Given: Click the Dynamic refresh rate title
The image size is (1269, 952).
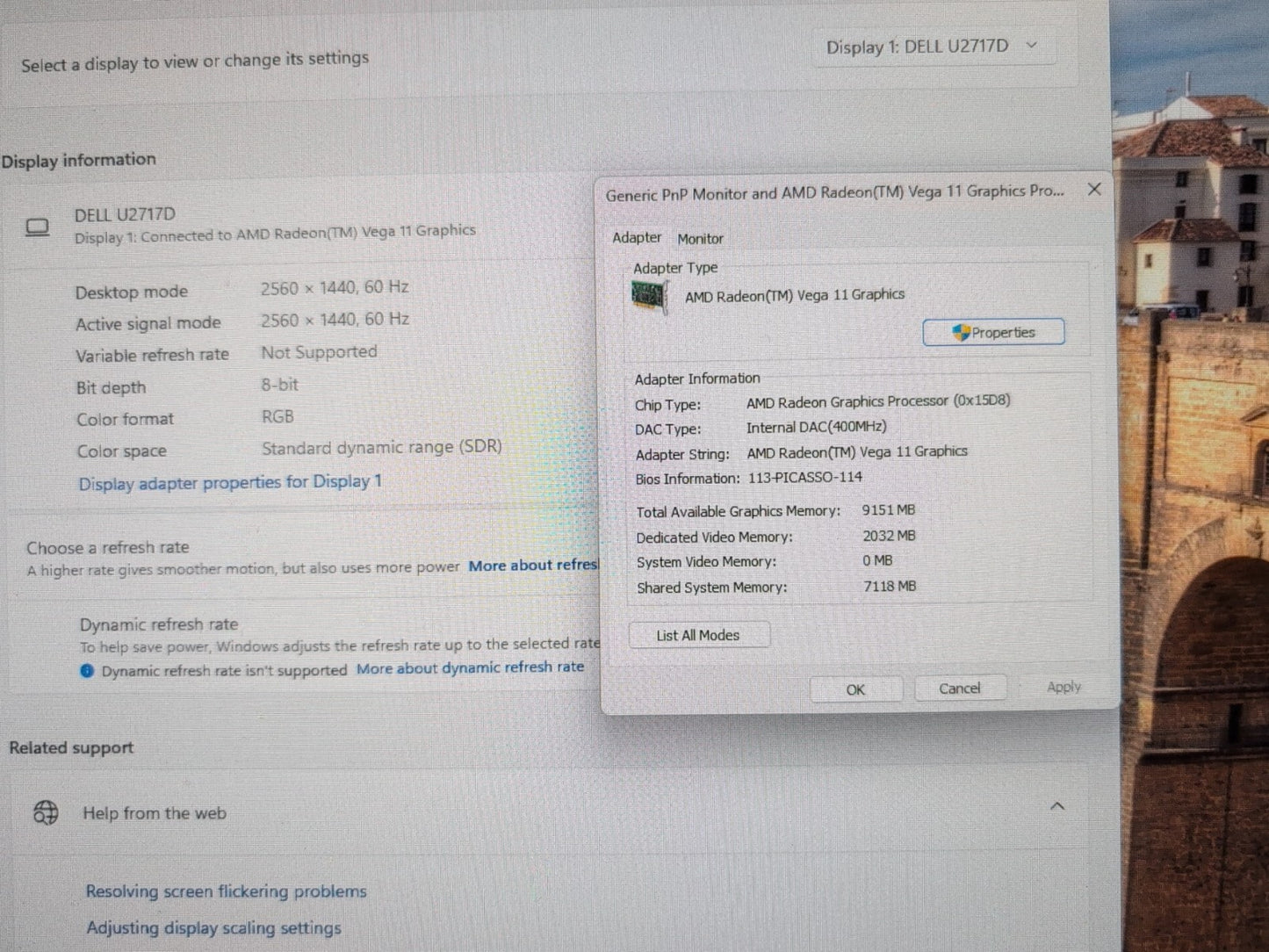Looking at the screenshot, I should point(159,624).
